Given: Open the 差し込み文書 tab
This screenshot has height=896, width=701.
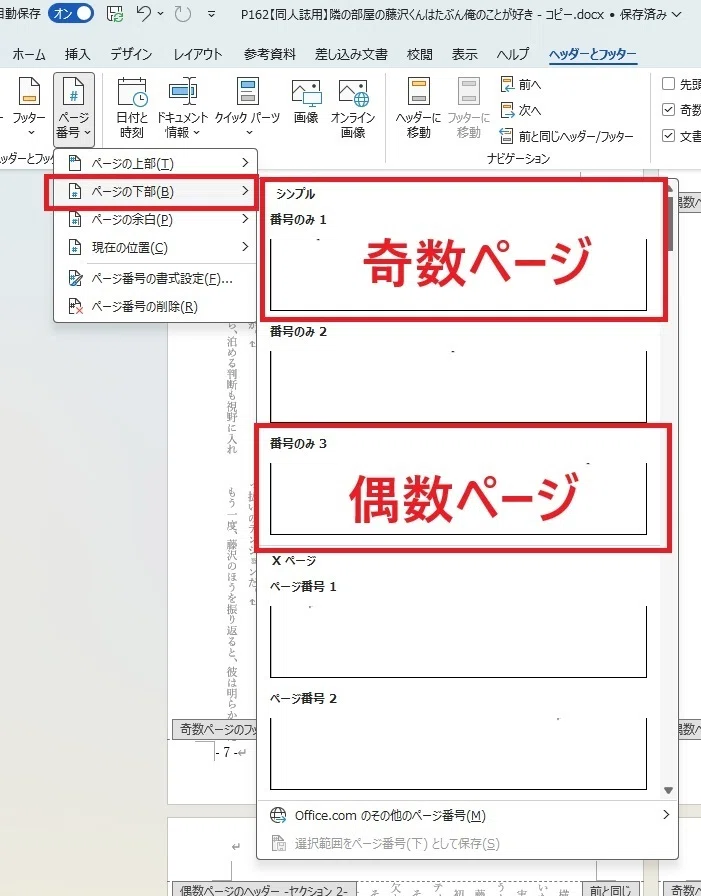Looking at the screenshot, I should pyautogui.click(x=351, y=54).
